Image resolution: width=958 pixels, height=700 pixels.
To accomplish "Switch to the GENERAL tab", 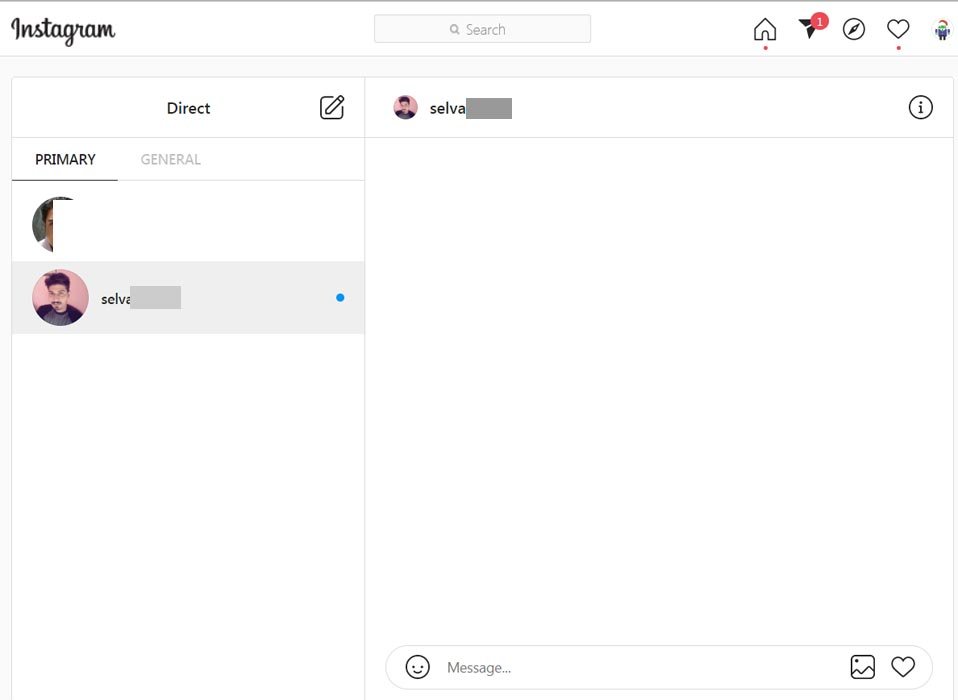I will (x=170, y=159).
